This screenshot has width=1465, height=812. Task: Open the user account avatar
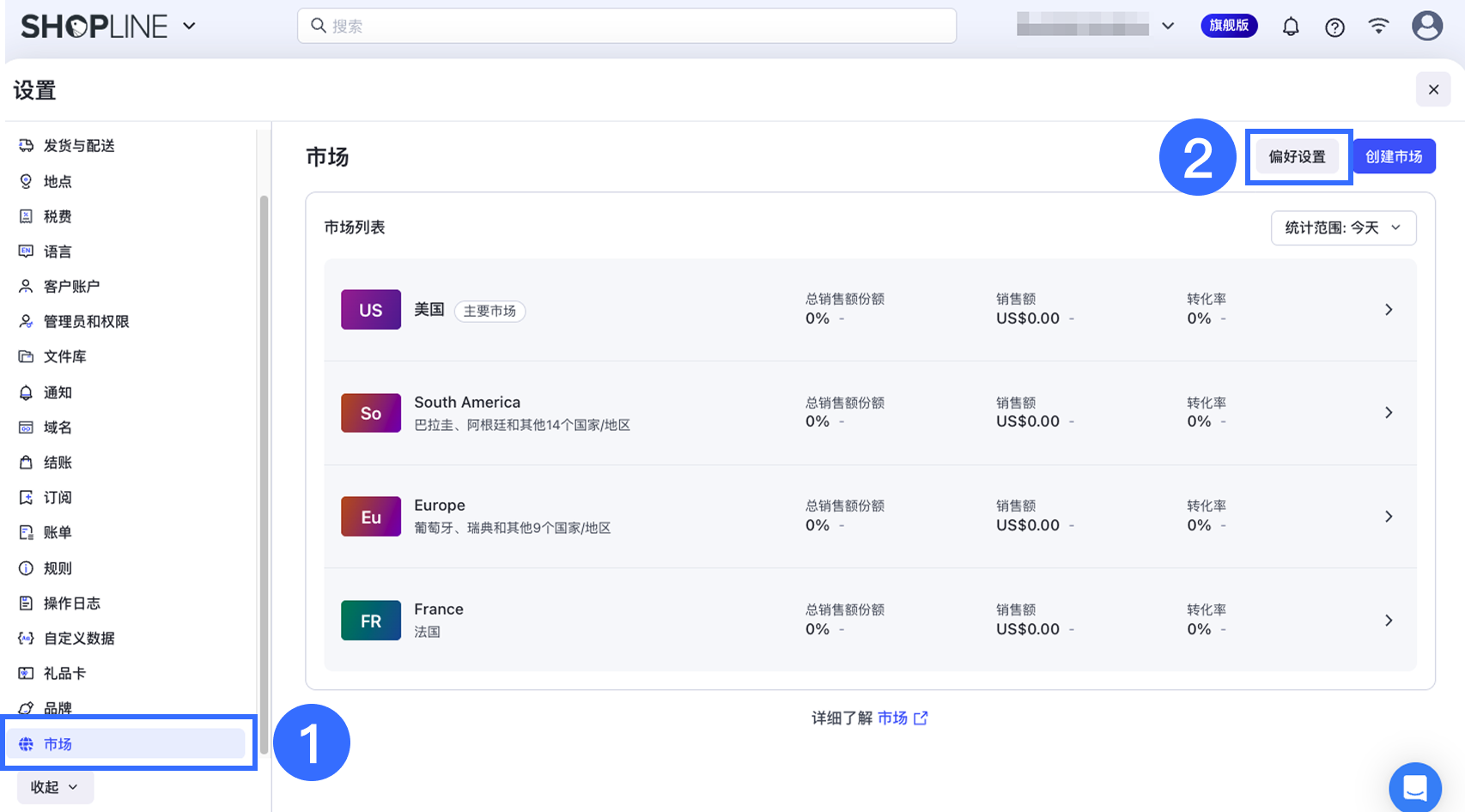point(1426,26)
